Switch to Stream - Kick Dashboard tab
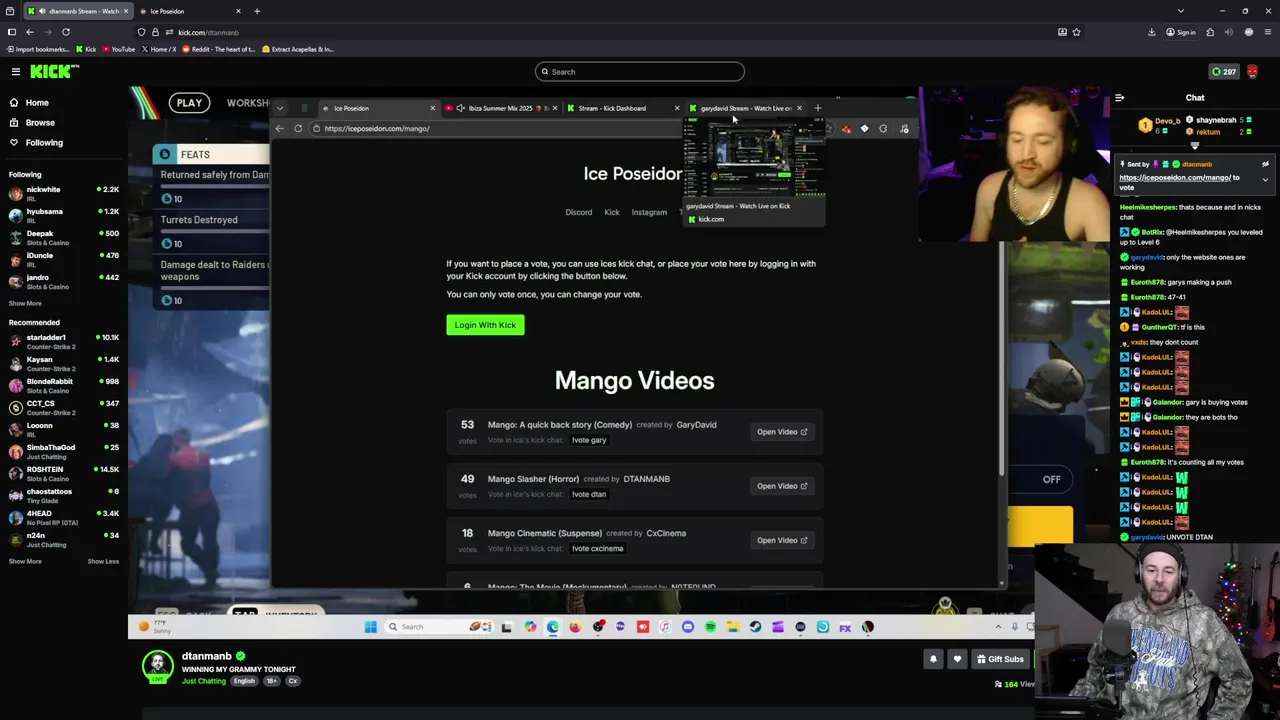The width and height of the screenshot is (1280, 720). 622,108
